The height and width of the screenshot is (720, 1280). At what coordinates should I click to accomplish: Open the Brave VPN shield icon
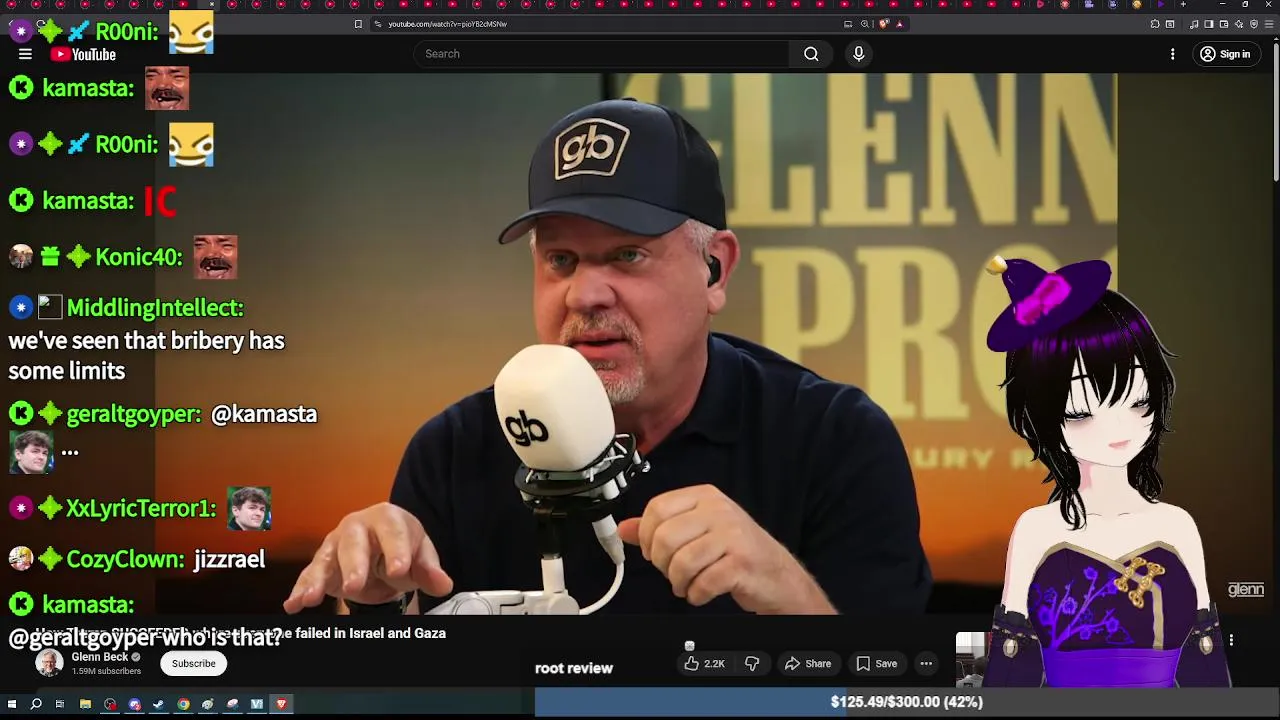click(x=1254, y=24)
